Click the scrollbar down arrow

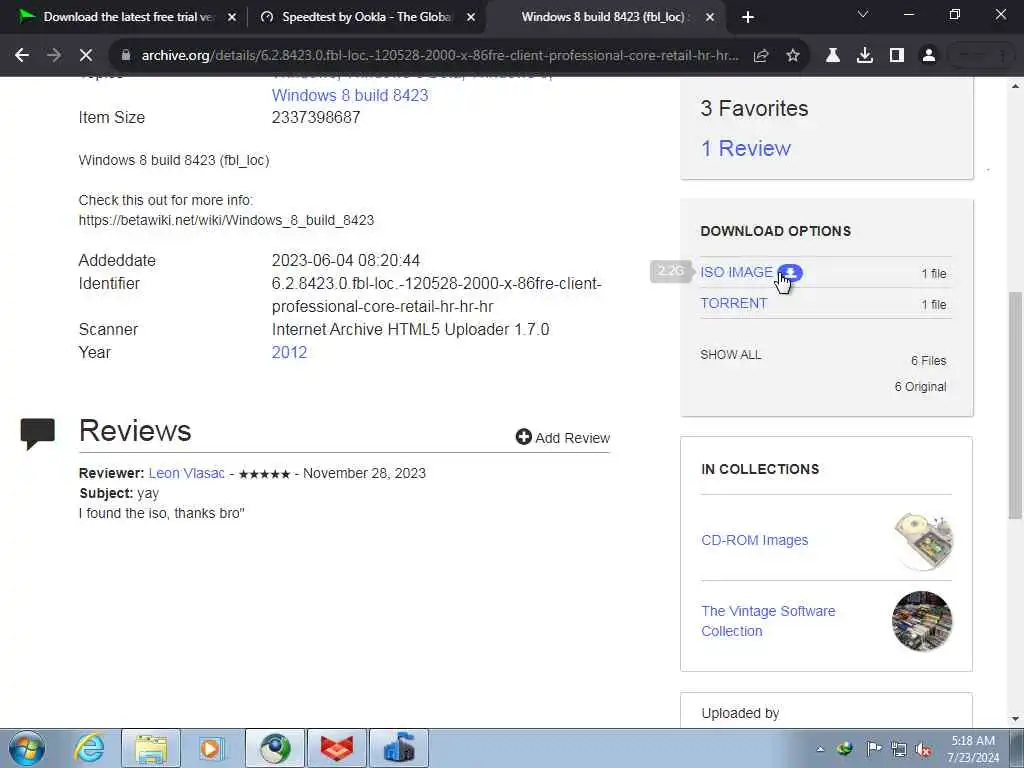tap(1016, 720)
